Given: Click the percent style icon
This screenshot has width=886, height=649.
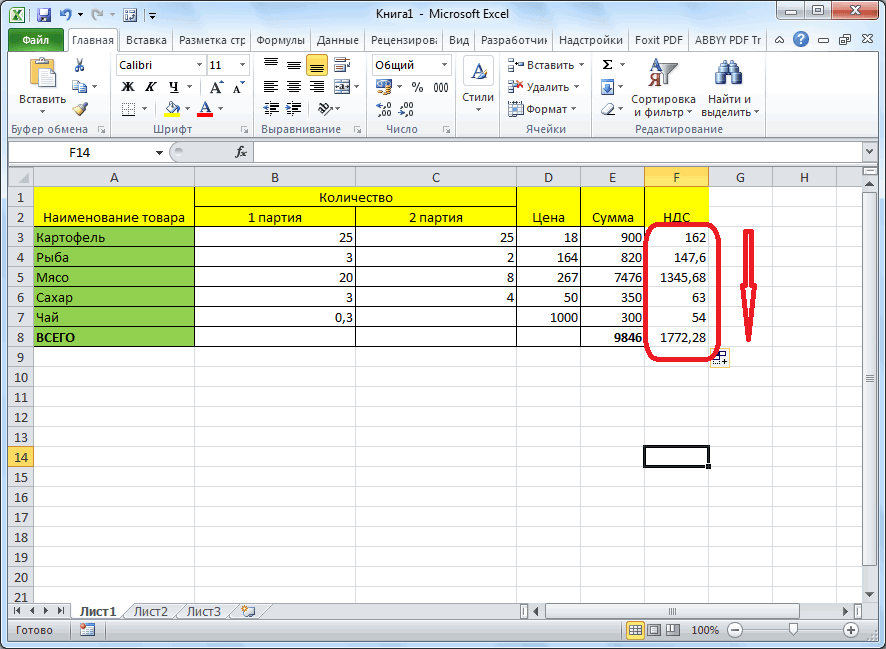Looking at the screenshot, I should pyautogui.click(x=416, y=87).
